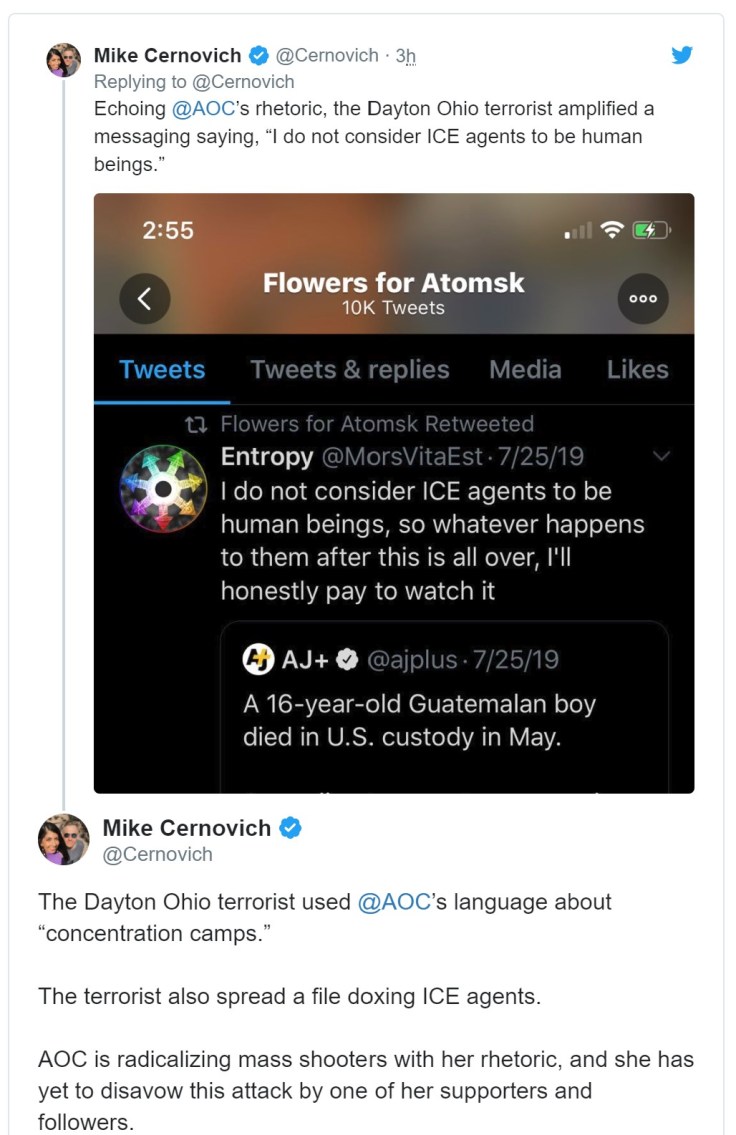
Task: Open the embedded phone screenshot image
Action: 394,560
